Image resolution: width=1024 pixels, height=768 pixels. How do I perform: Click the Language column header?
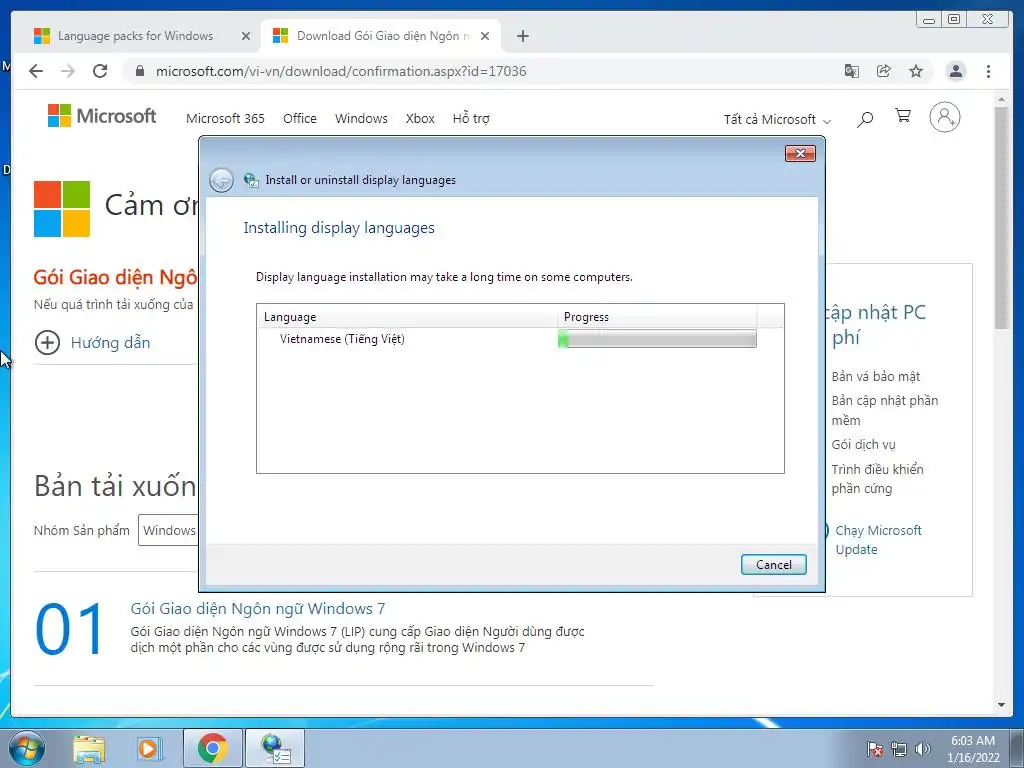point(406,317)
